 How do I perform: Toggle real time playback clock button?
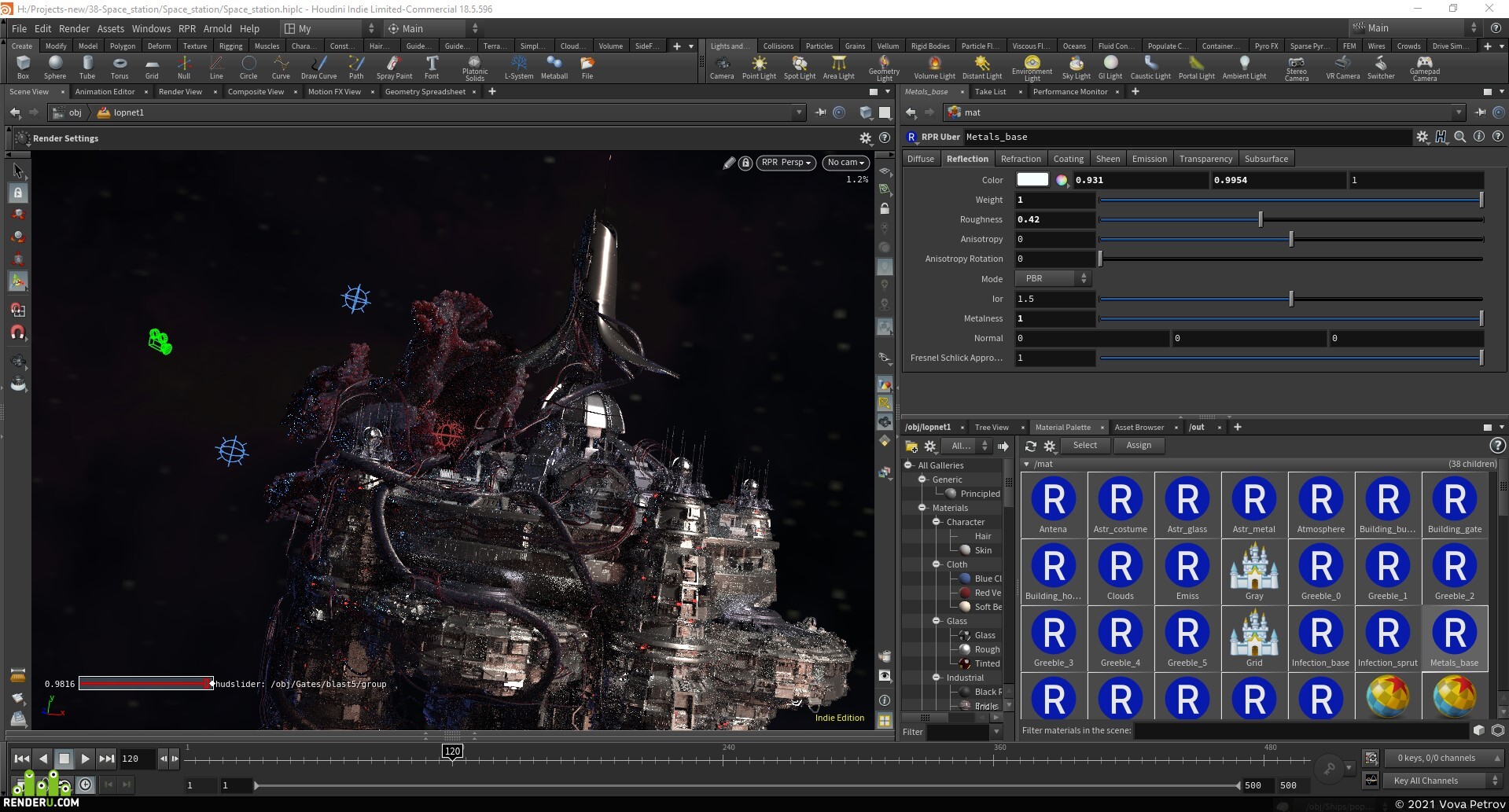coord(85,784)
